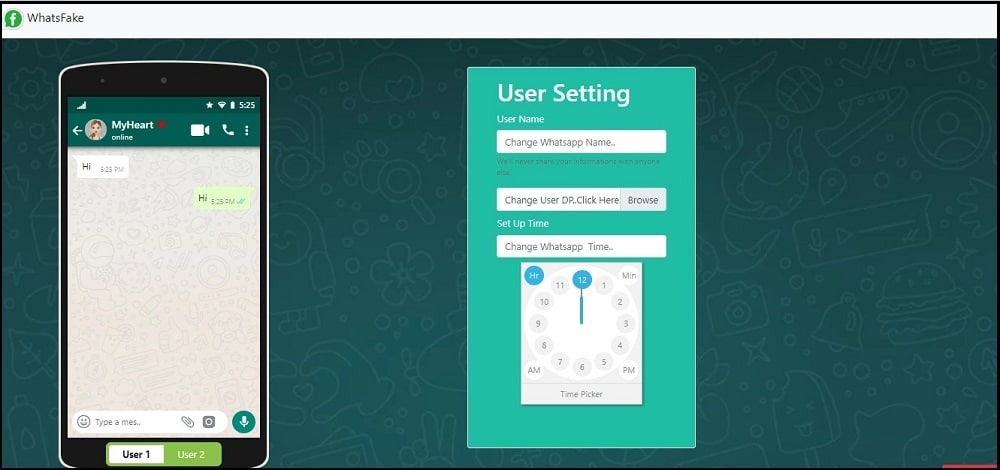Click the User Setting heading

click(x=564, y=93)
